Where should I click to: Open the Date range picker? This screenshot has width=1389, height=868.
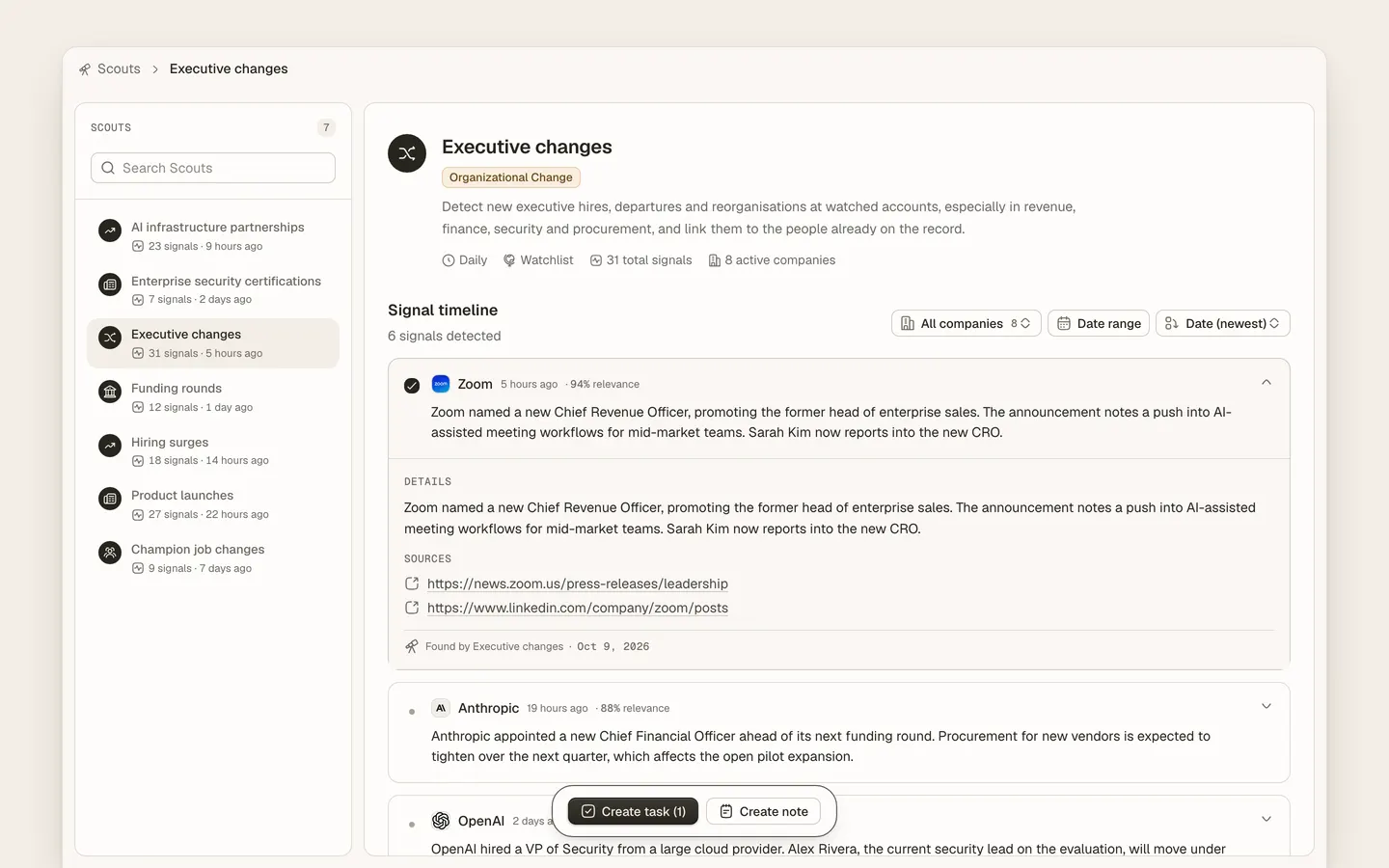coord(1099,323)
